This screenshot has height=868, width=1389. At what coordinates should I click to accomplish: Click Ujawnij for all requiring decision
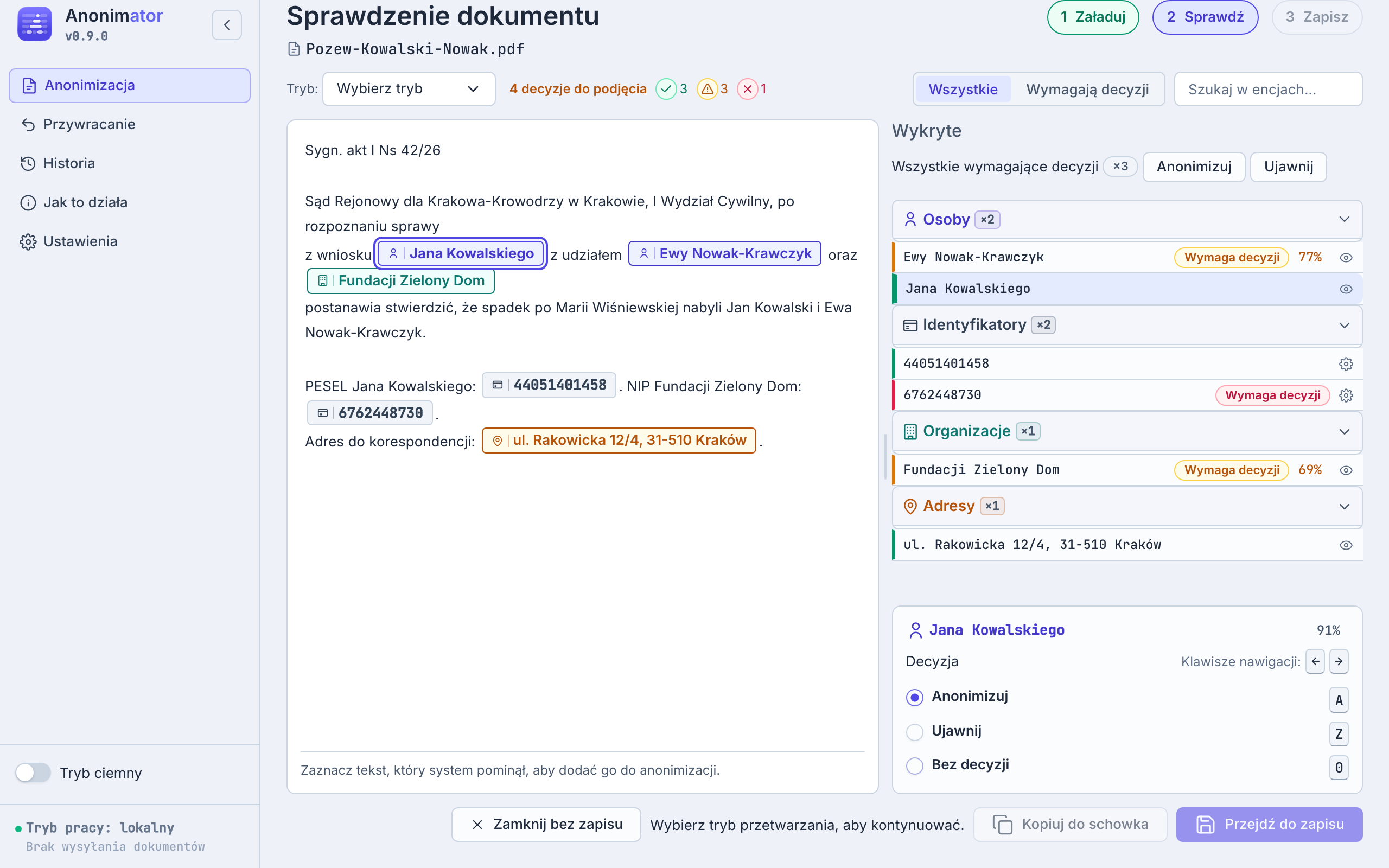[1289, 167]
